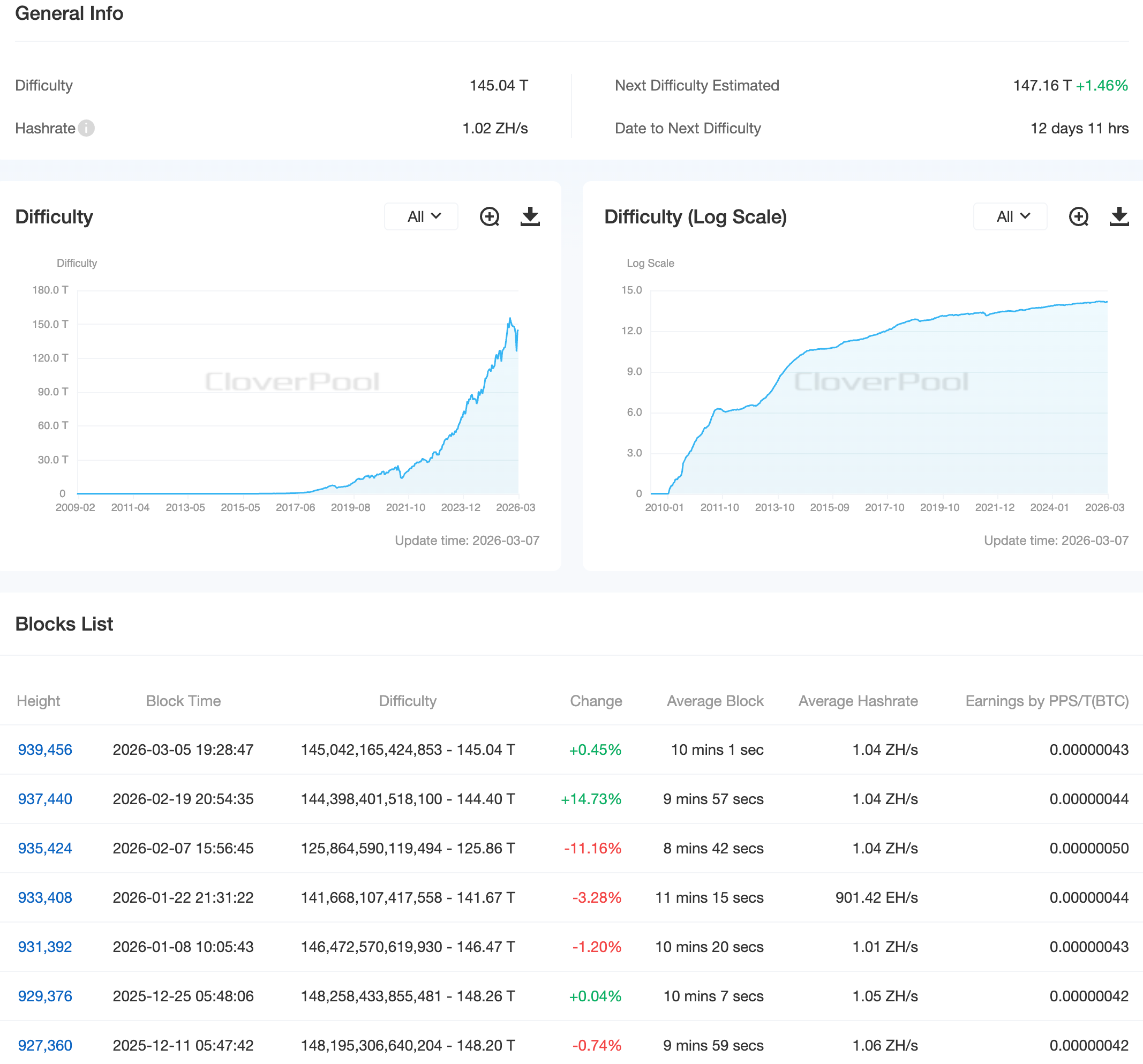The image size is (1143, 1064).
Task: Open block 933,408 link
Action: click(45, 897)
